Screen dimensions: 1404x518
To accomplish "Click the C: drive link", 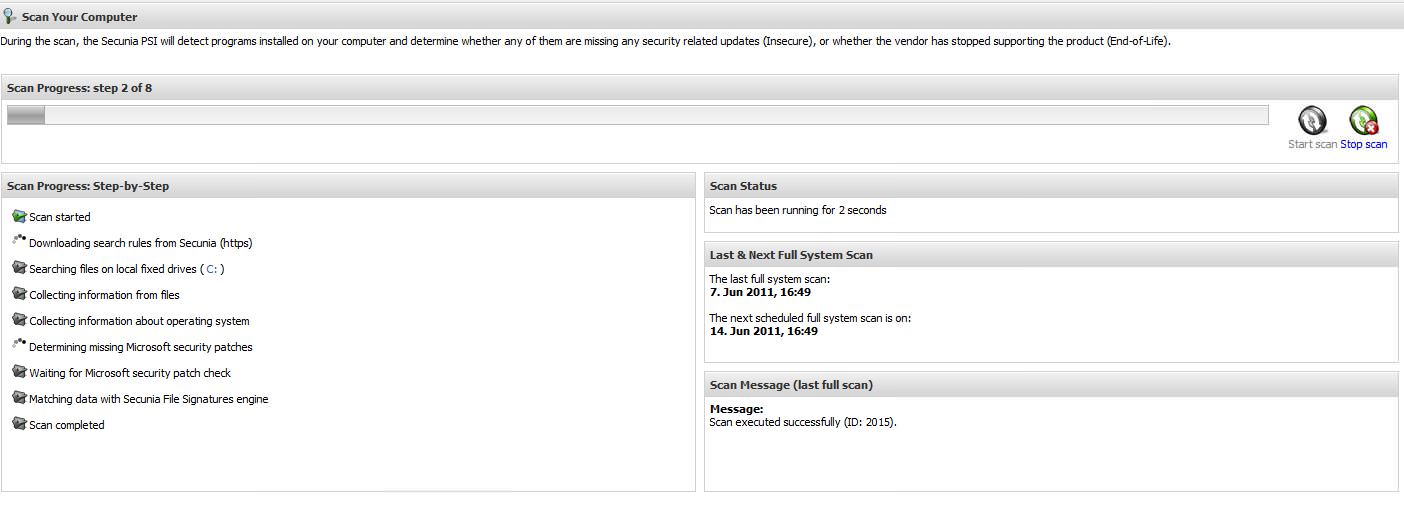I will 212,269.
